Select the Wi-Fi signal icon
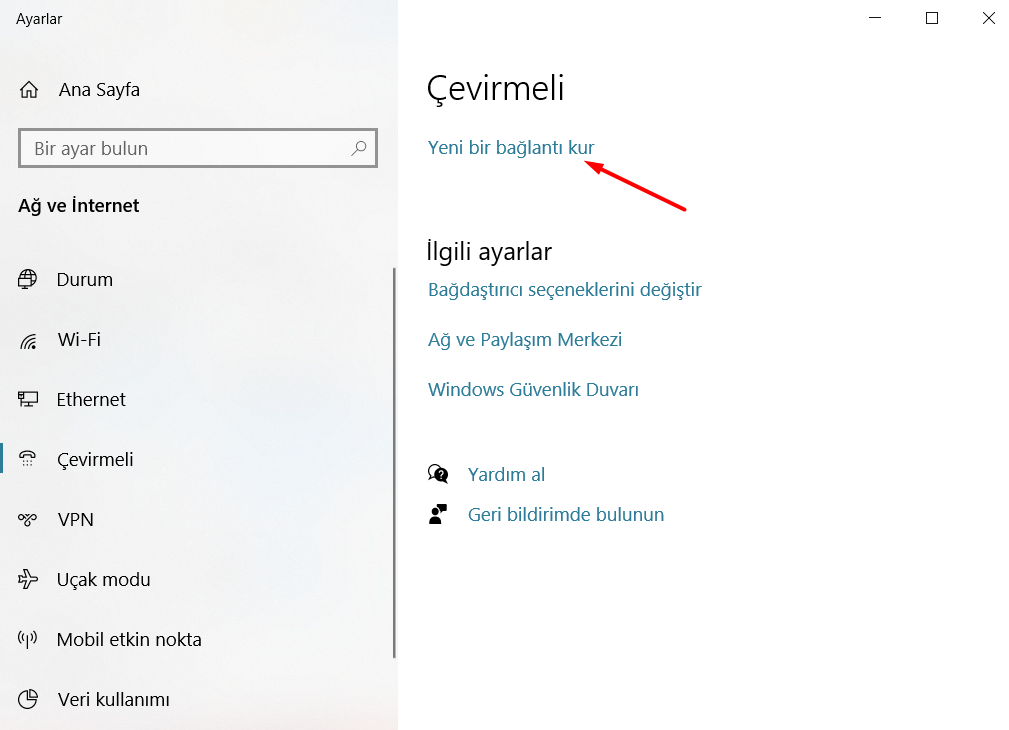Image resolution: width=1009 pixels, height=730 pixels. 28,340
